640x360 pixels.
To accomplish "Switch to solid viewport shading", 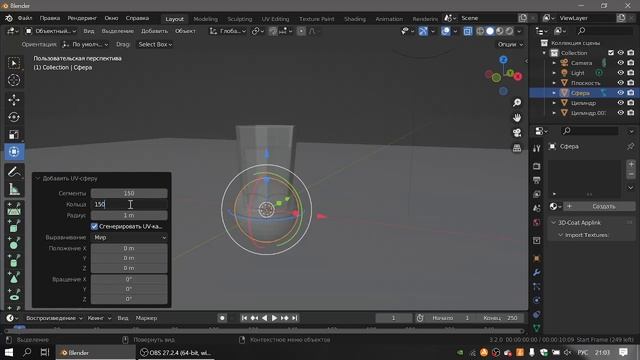I will coord(490,31).
